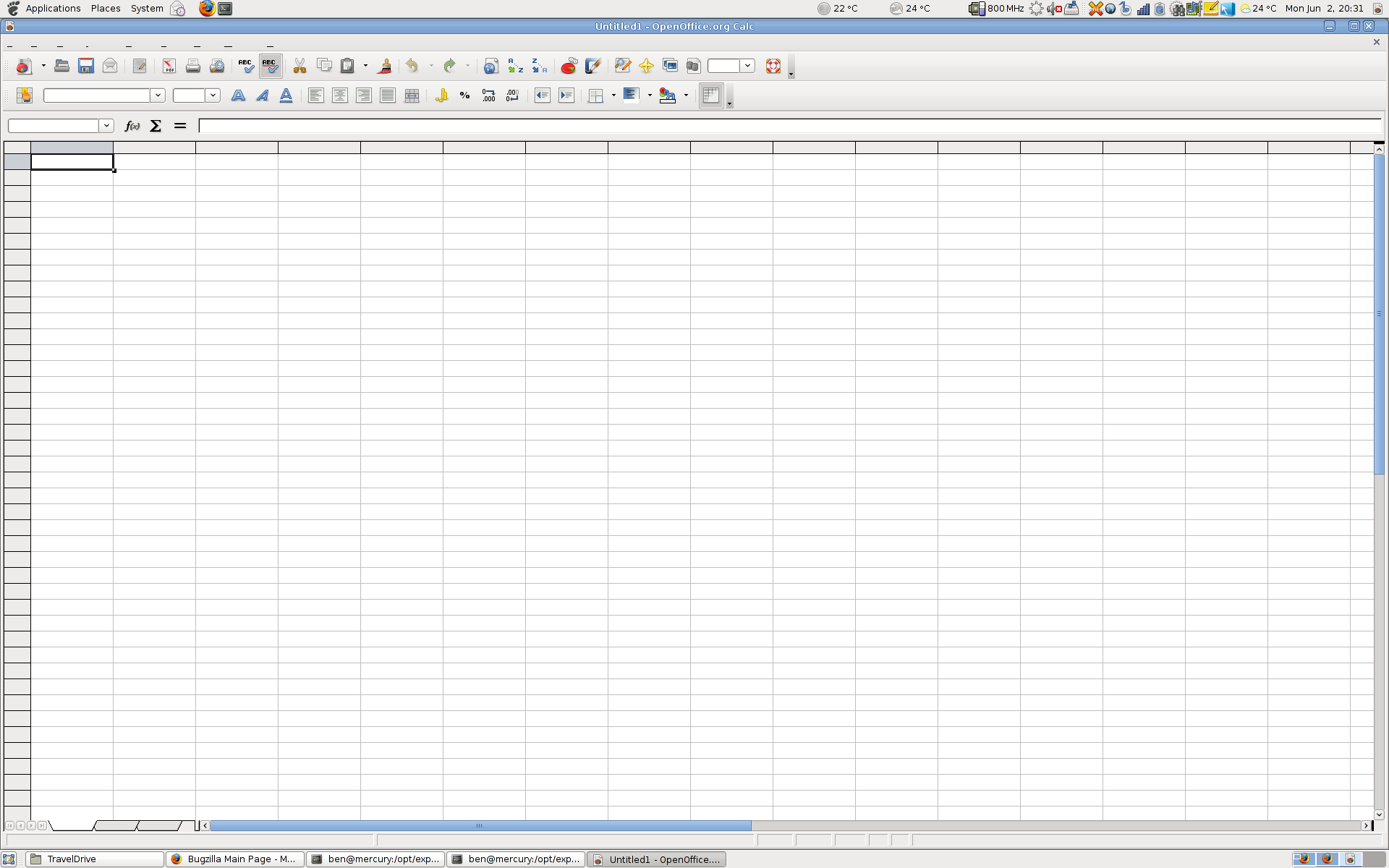Switch to TravelDrive taskbar window
This screenshot has width=1389, height=868.
coord(94,859)
